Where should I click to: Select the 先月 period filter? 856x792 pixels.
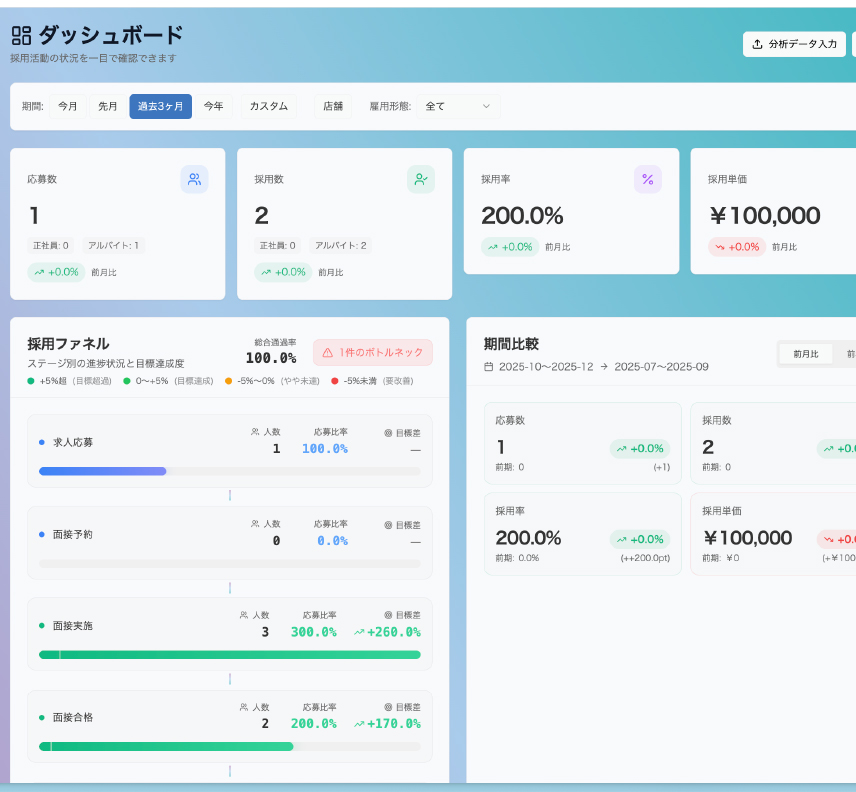click(108, 106)
